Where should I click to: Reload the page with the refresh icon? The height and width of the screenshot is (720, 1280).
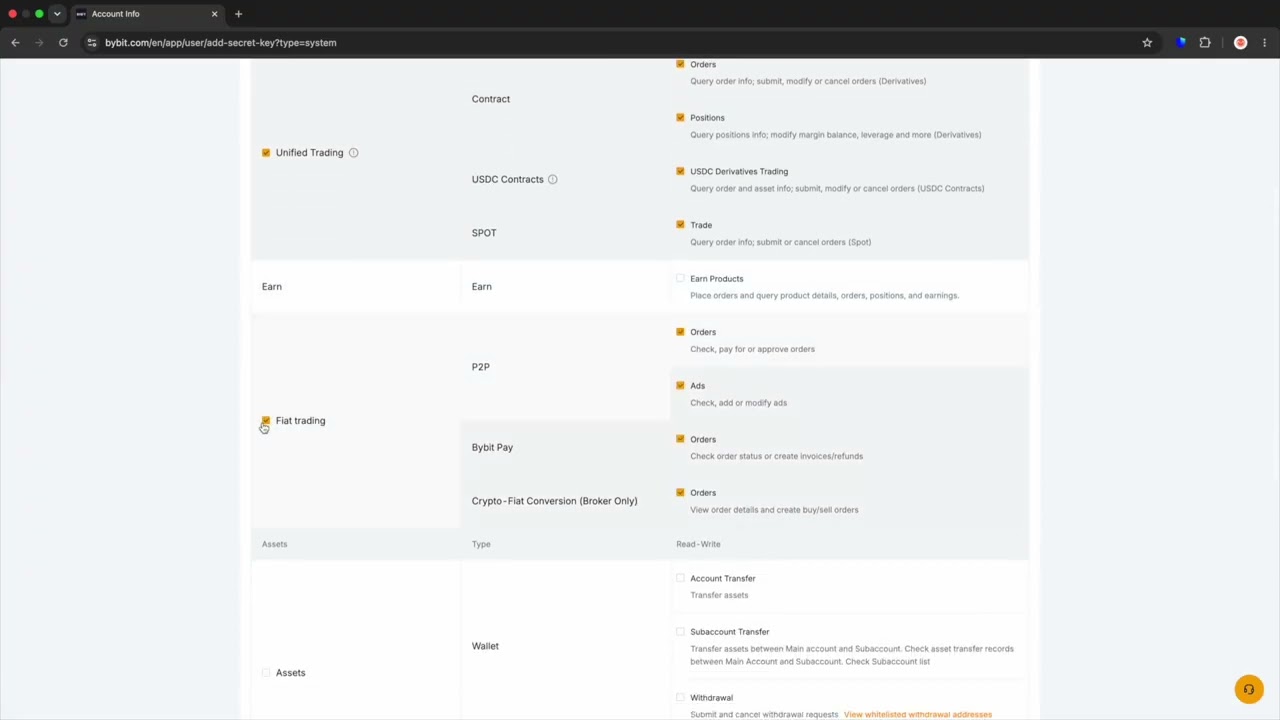(63, 43)
